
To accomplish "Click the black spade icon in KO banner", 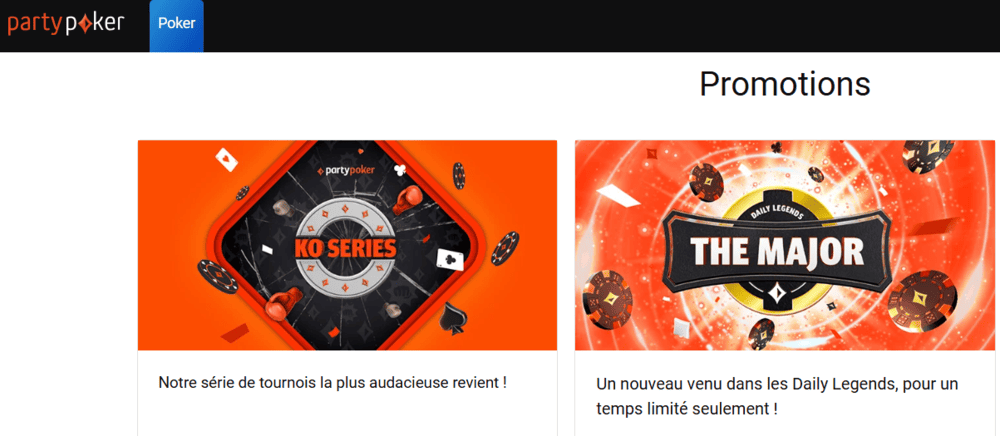I will [453, 315].
